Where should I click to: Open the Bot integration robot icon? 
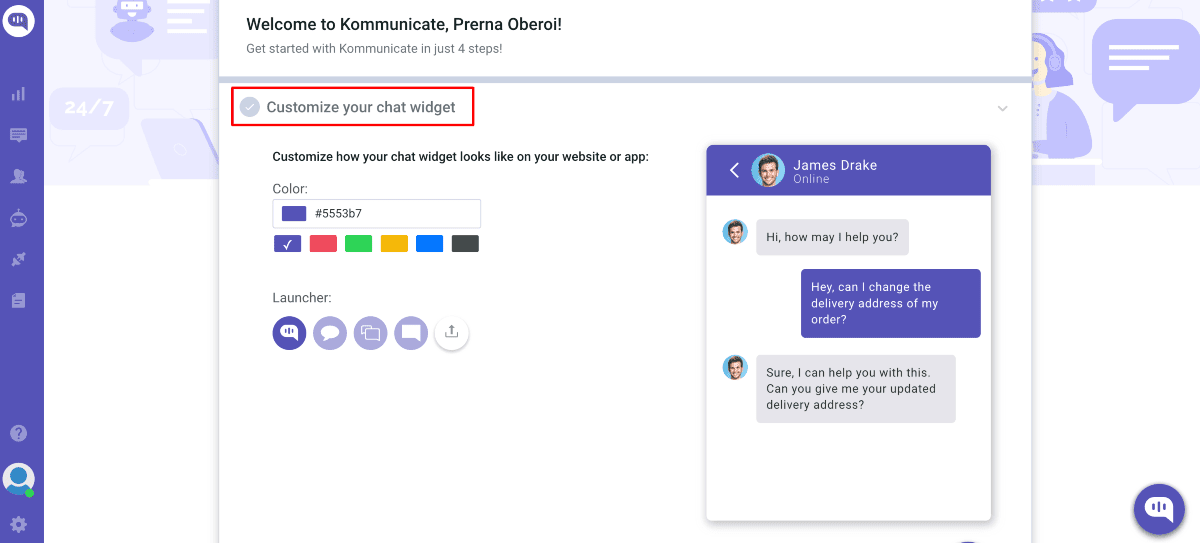[x=18, y=217]
